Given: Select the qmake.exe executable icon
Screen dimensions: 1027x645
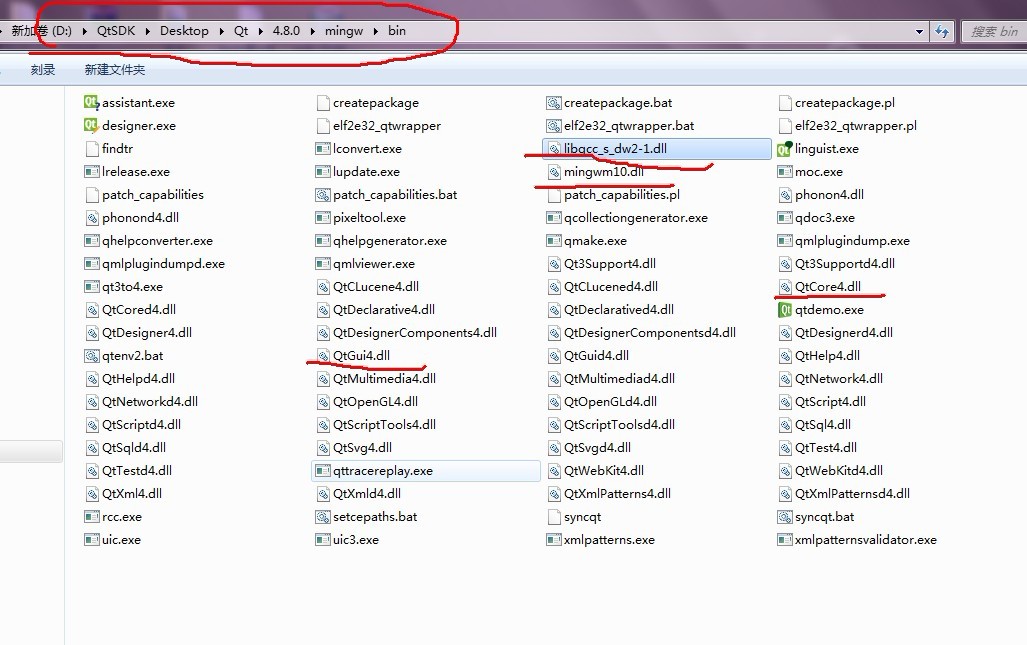Looking at the screenshot, I should [554, 241].
